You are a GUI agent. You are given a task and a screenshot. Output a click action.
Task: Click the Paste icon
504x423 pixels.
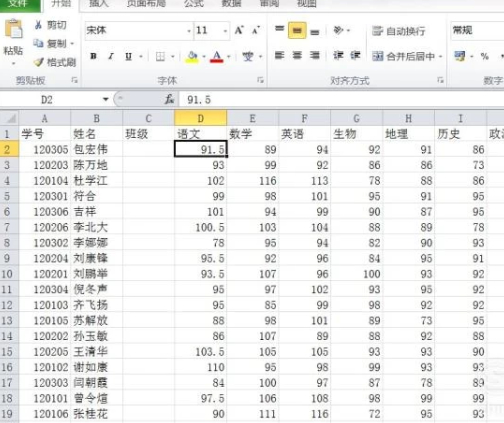pos(13,29)
